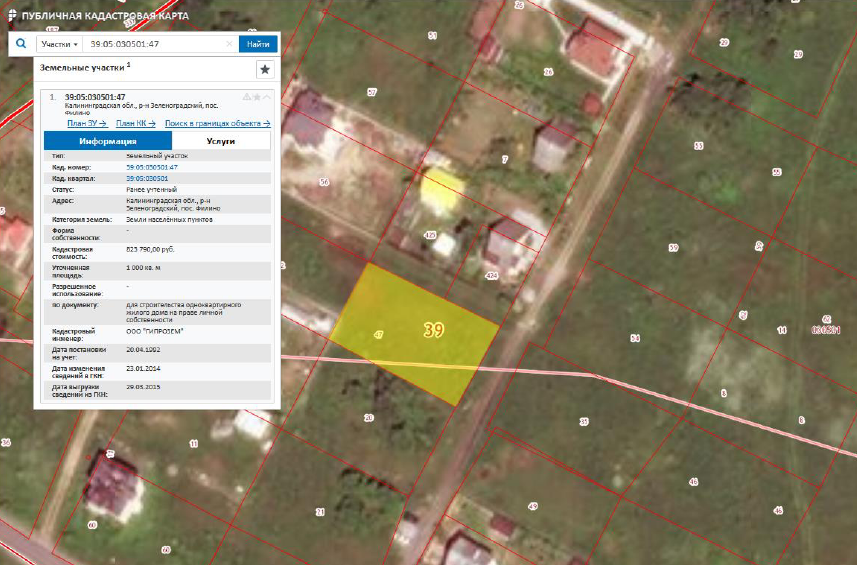Screen dimensions: 857x565
Task: Switch to the Информация tab
Action: coord(108,141)
